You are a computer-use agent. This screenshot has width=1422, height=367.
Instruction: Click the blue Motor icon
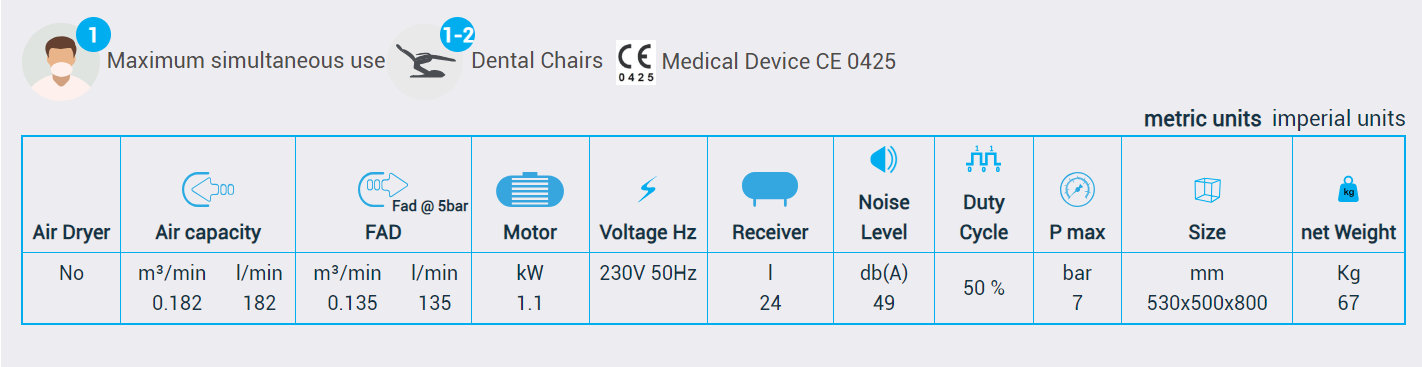tap(530, 190)
